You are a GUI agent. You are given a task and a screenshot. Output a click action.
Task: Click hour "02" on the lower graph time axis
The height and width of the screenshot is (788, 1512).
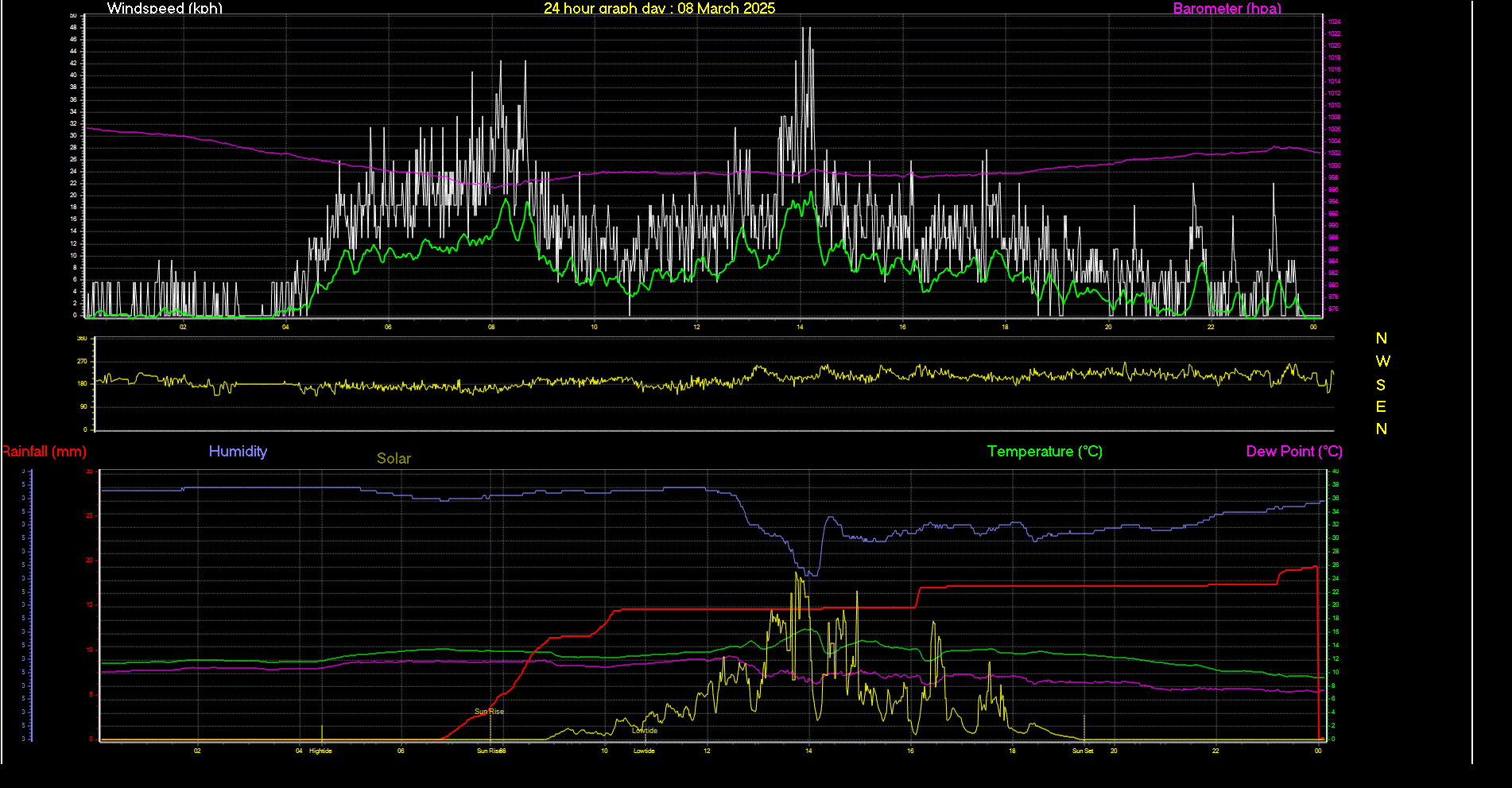tap(197, 751)
